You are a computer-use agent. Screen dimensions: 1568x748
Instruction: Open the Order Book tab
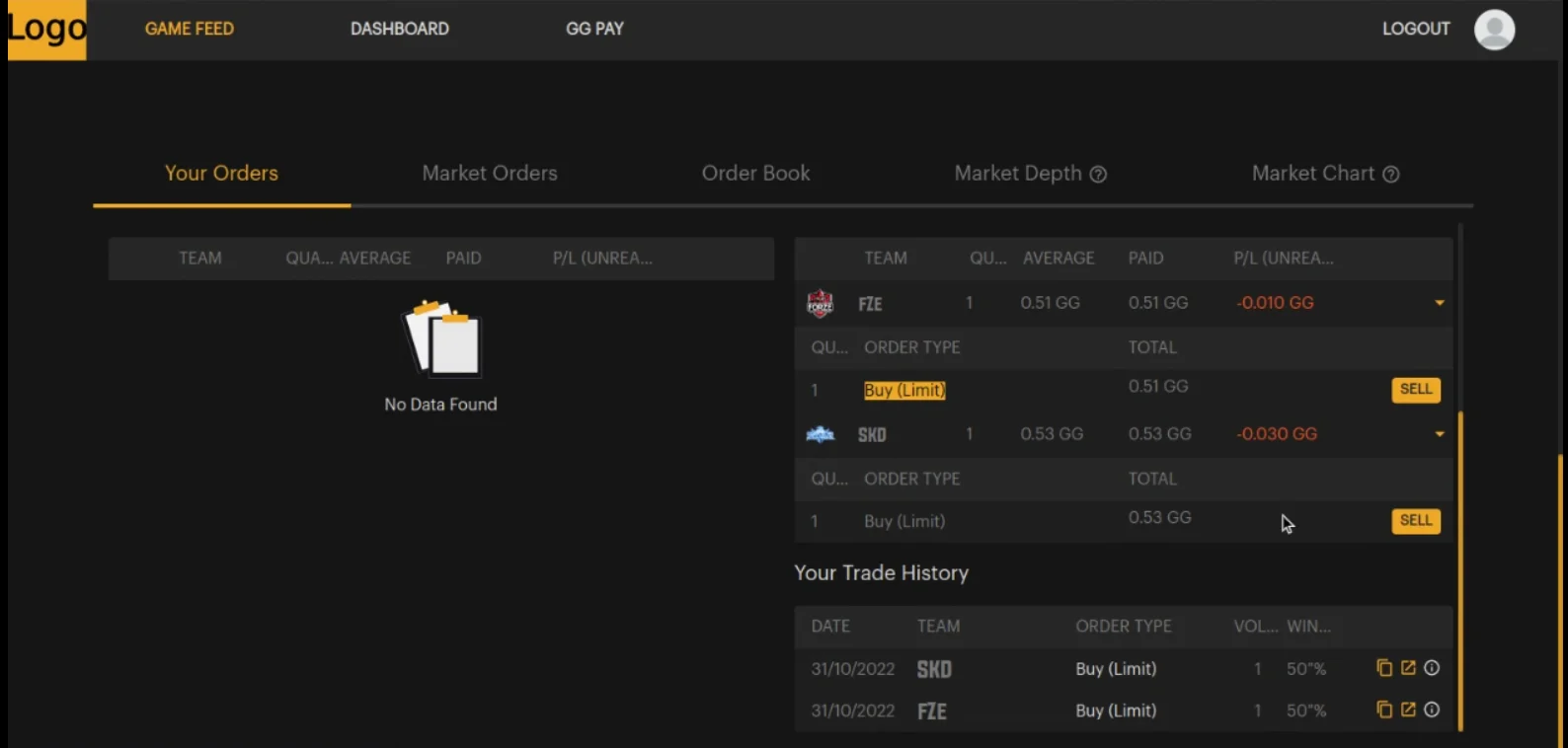755,174
